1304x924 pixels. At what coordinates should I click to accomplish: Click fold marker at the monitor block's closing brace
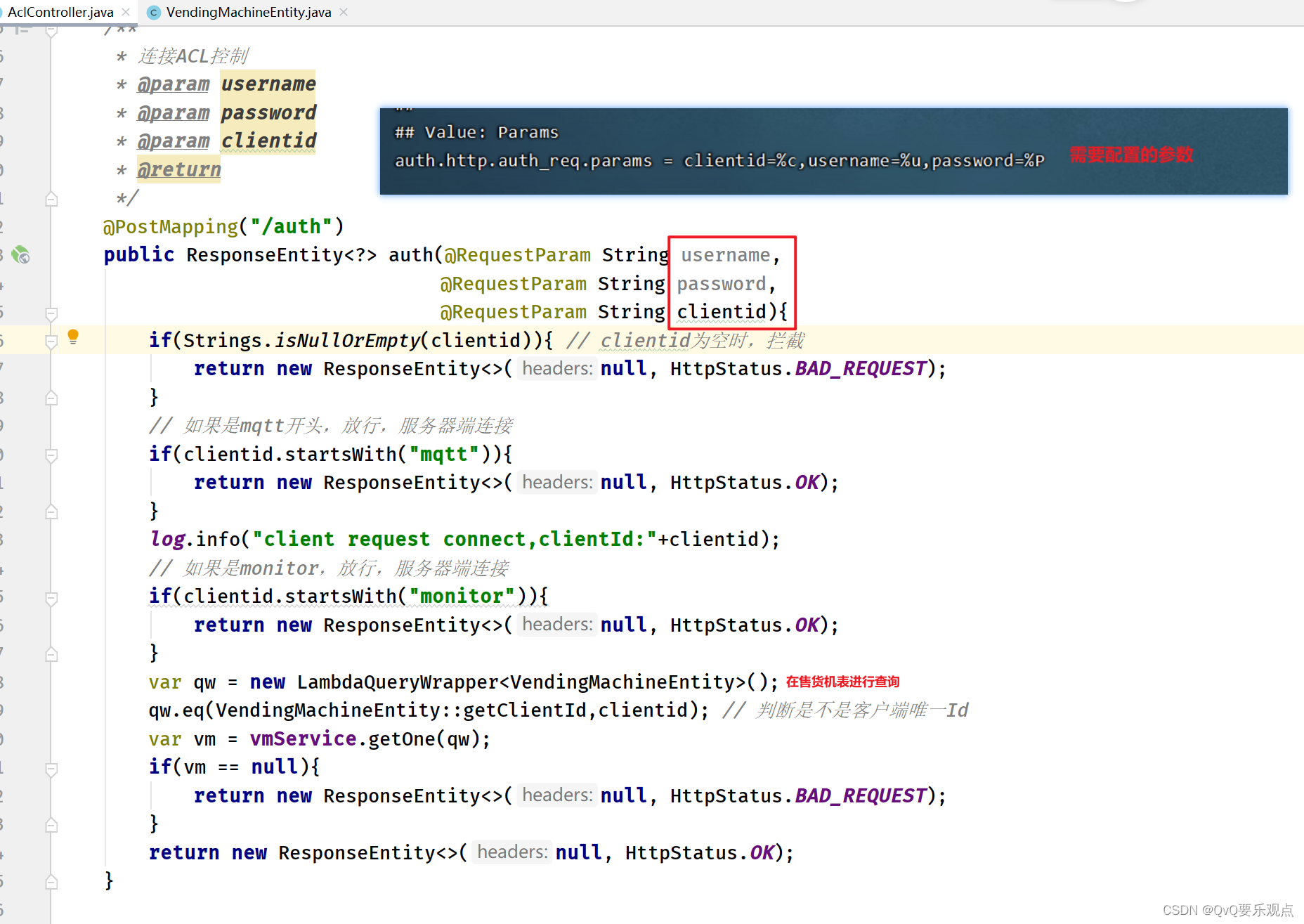(51, 654)
